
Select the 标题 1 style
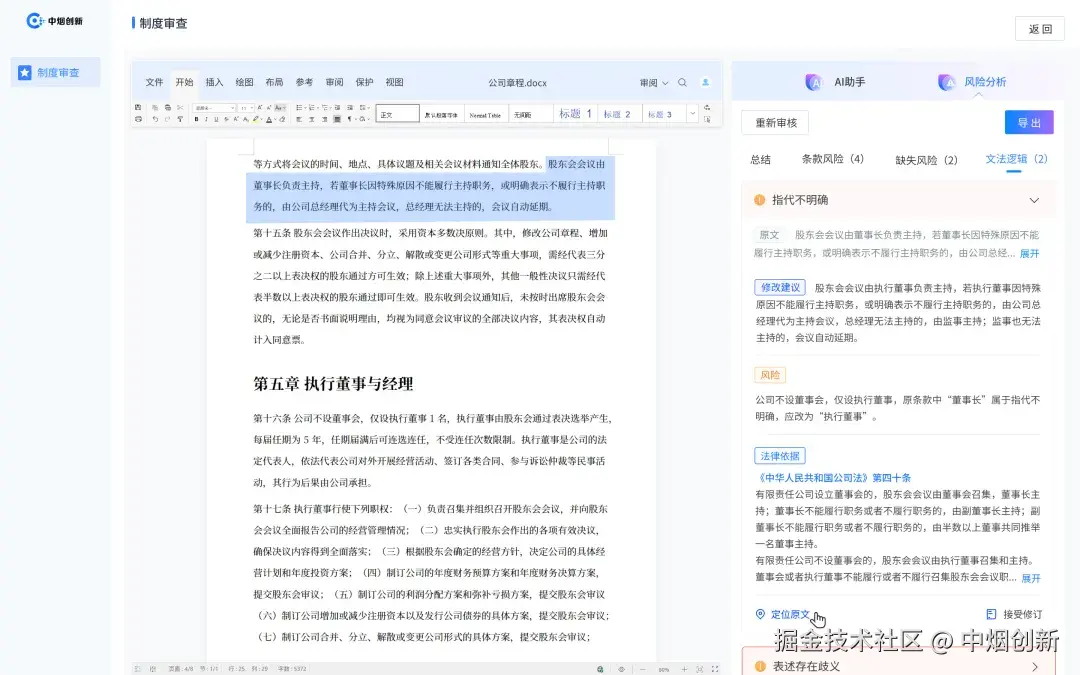(578, 113)
